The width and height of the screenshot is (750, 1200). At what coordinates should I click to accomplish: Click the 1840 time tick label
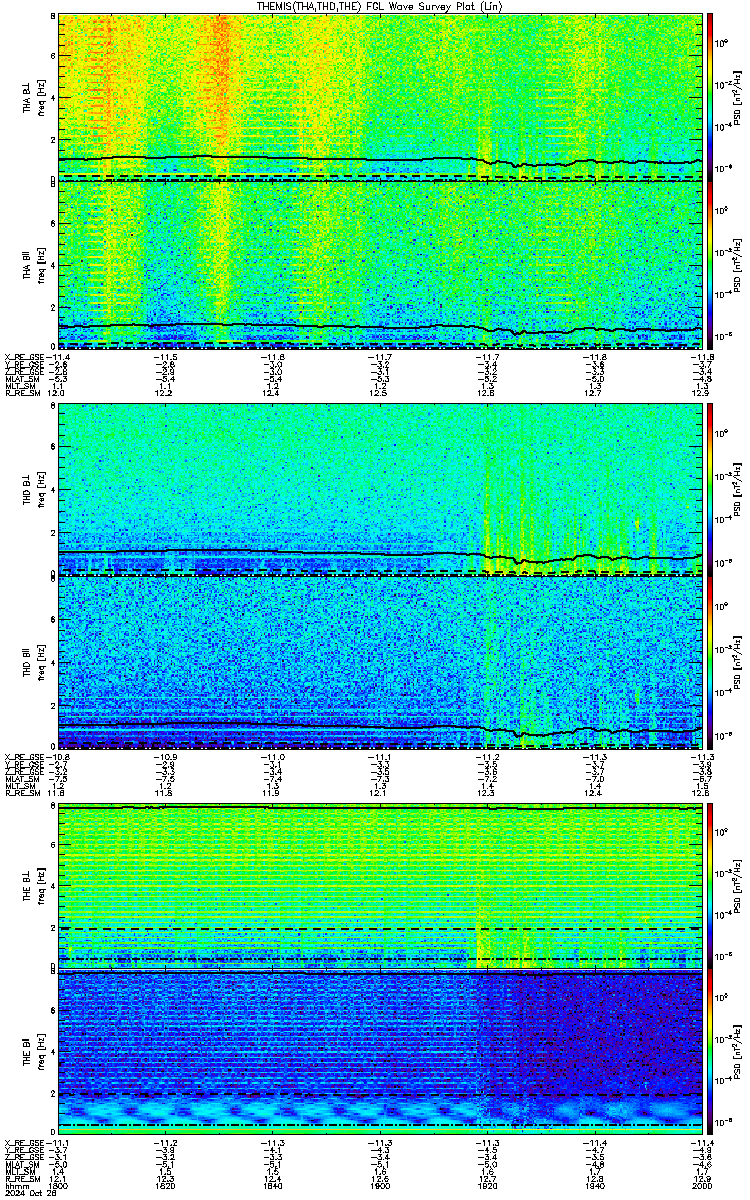[273, 1187]
